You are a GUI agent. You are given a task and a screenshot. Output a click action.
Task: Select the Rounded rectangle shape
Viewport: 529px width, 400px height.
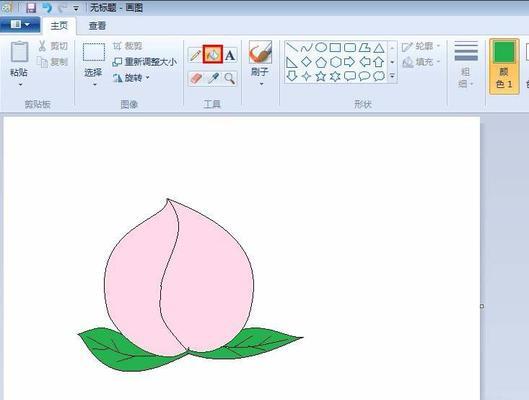[350, 47]
